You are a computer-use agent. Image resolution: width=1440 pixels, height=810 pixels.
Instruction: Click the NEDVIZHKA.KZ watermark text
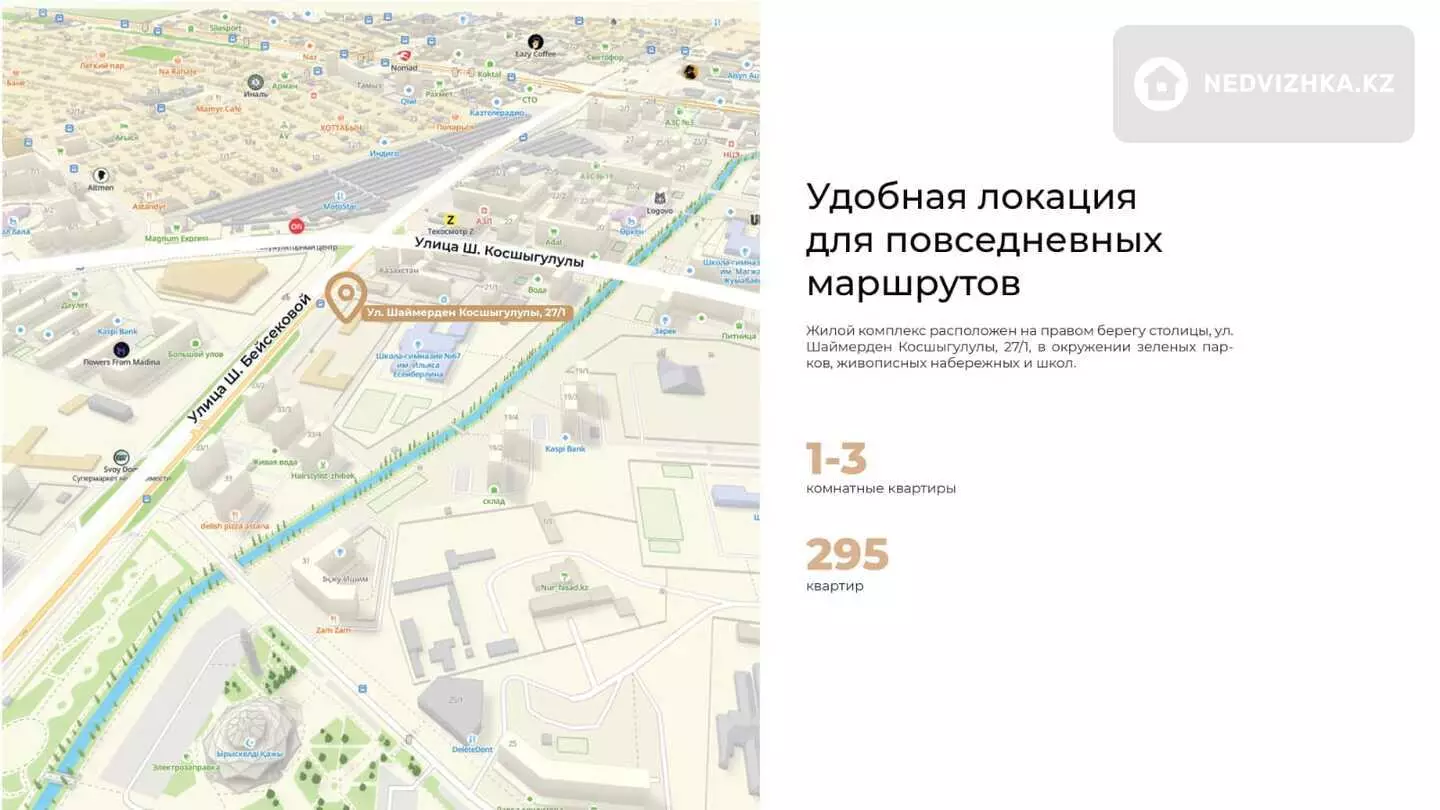(x=1298, y=84)
